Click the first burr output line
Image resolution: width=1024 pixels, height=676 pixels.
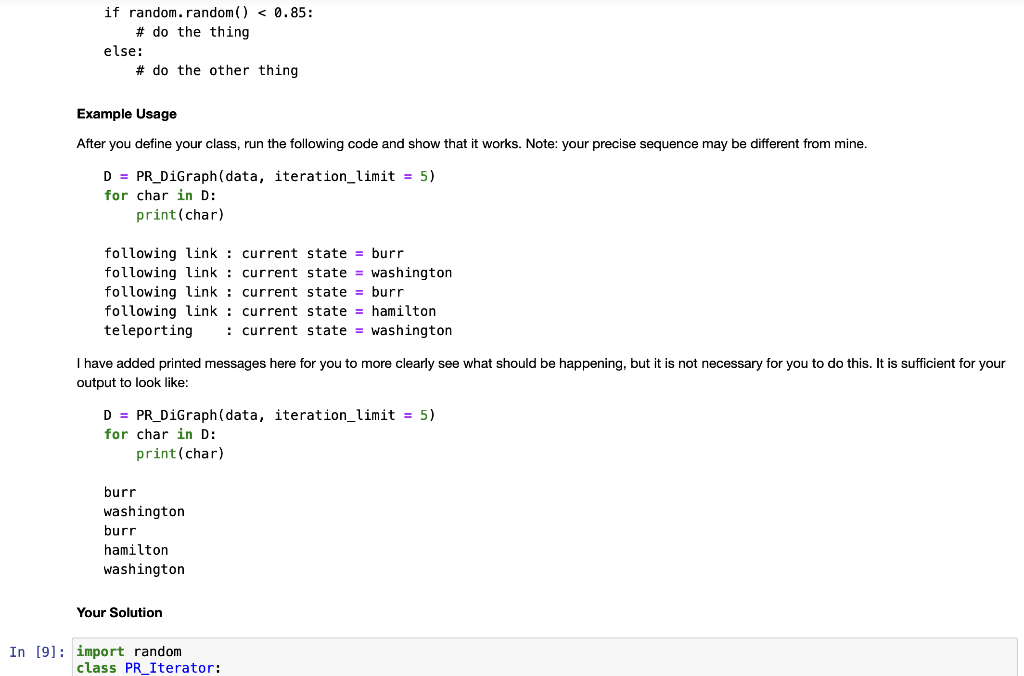click(x=119, y=491)
